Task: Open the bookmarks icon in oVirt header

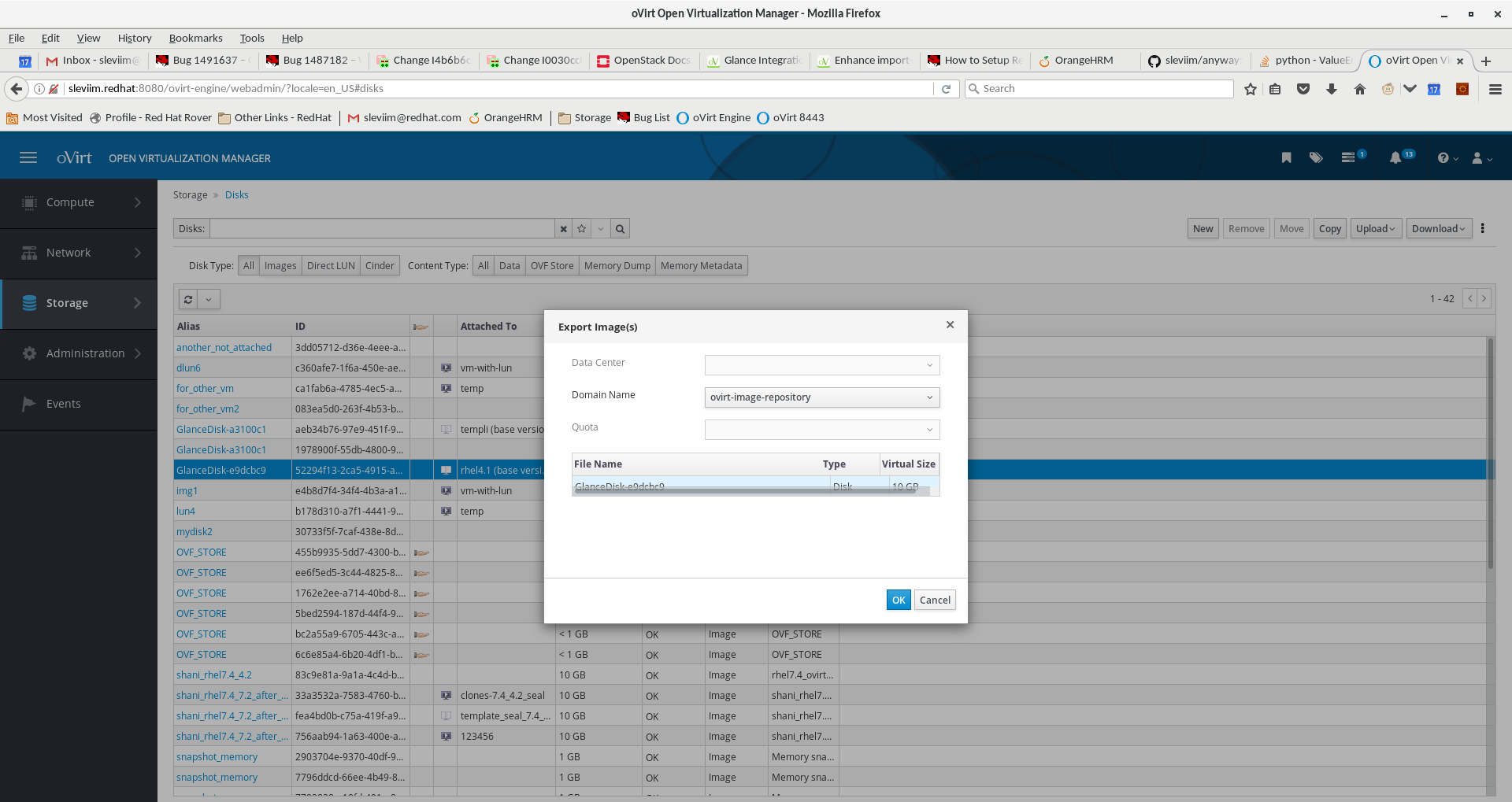Action: coord(1286,157)
